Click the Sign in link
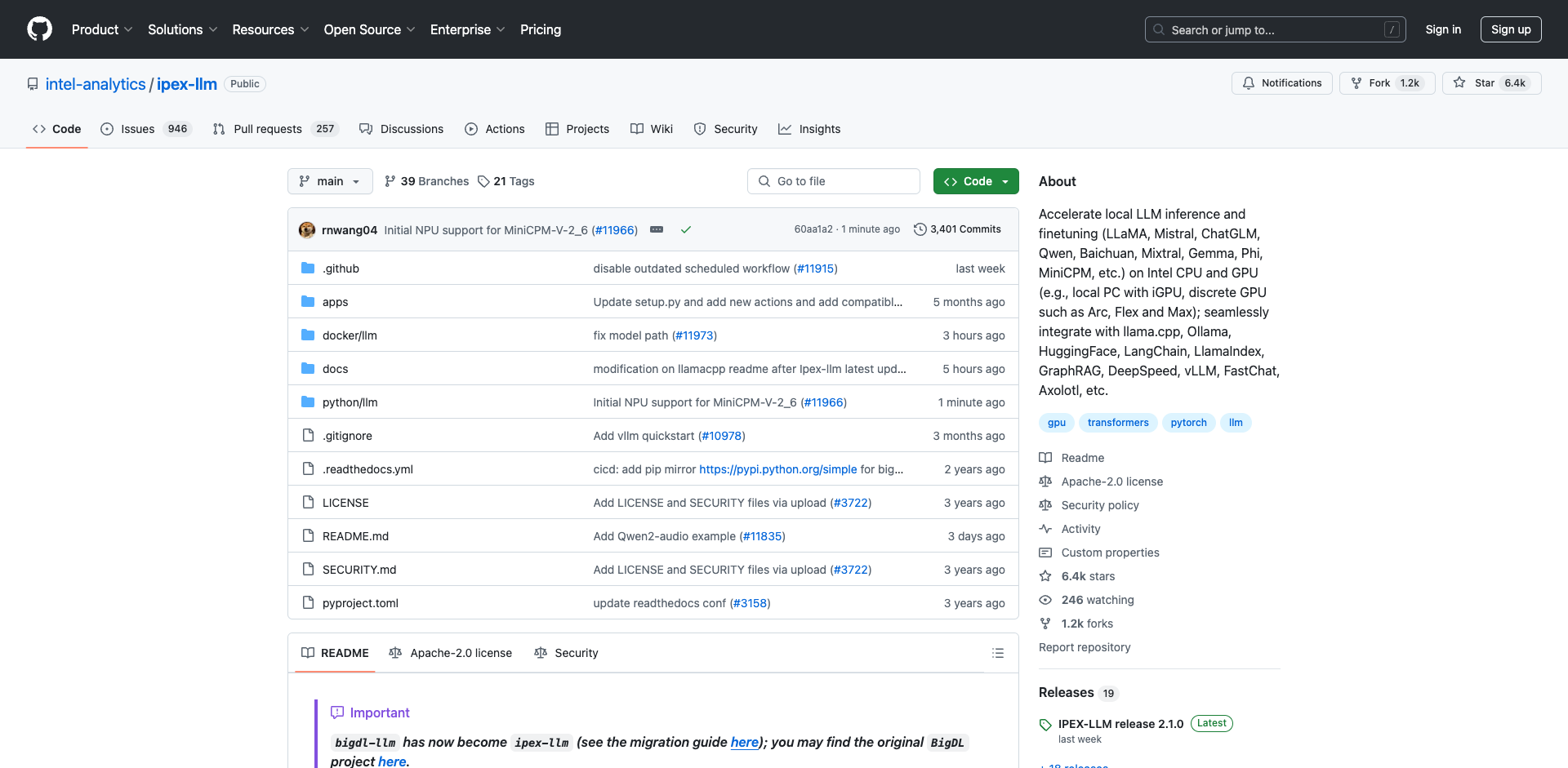Image resolution: width=1568 pixels, height=768 pixels. [1443, 29]
